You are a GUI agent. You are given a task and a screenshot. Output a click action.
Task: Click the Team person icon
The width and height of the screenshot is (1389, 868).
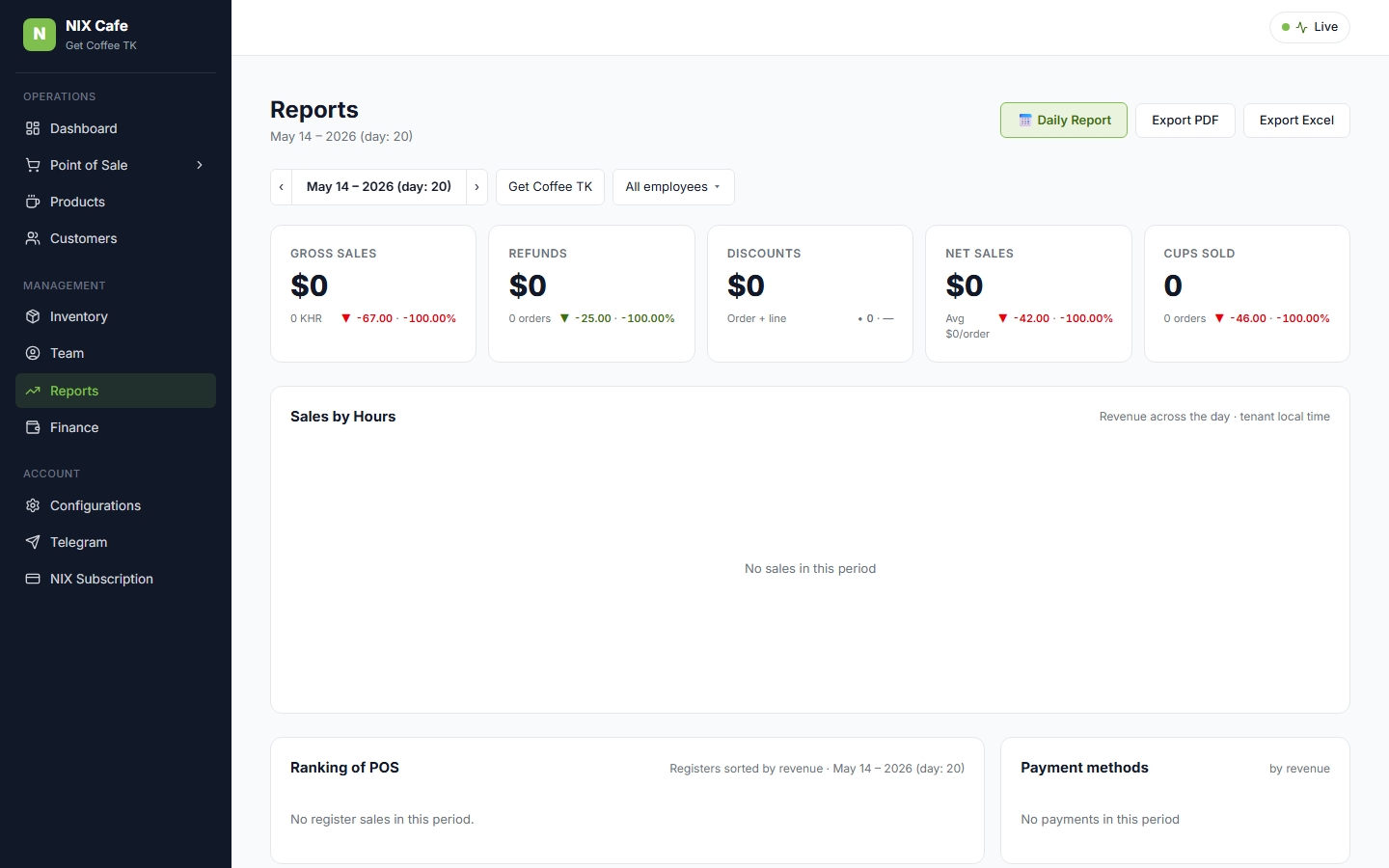pyautogui.click(x=33, y=353)
